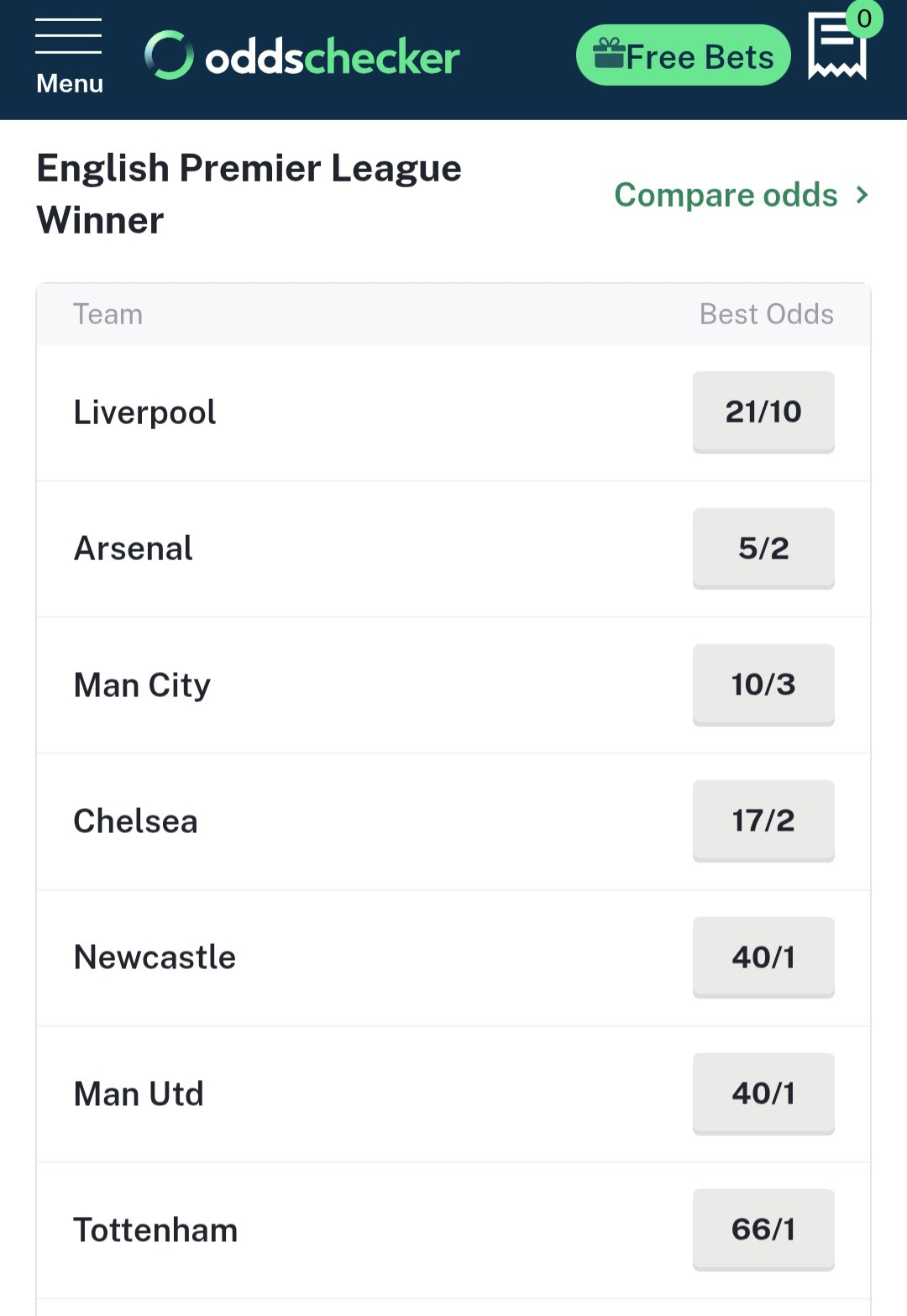The height and width of the screenshot is (1316, 907).
Task: Select Chelsea odds 17/2
Action: [763, 821]
